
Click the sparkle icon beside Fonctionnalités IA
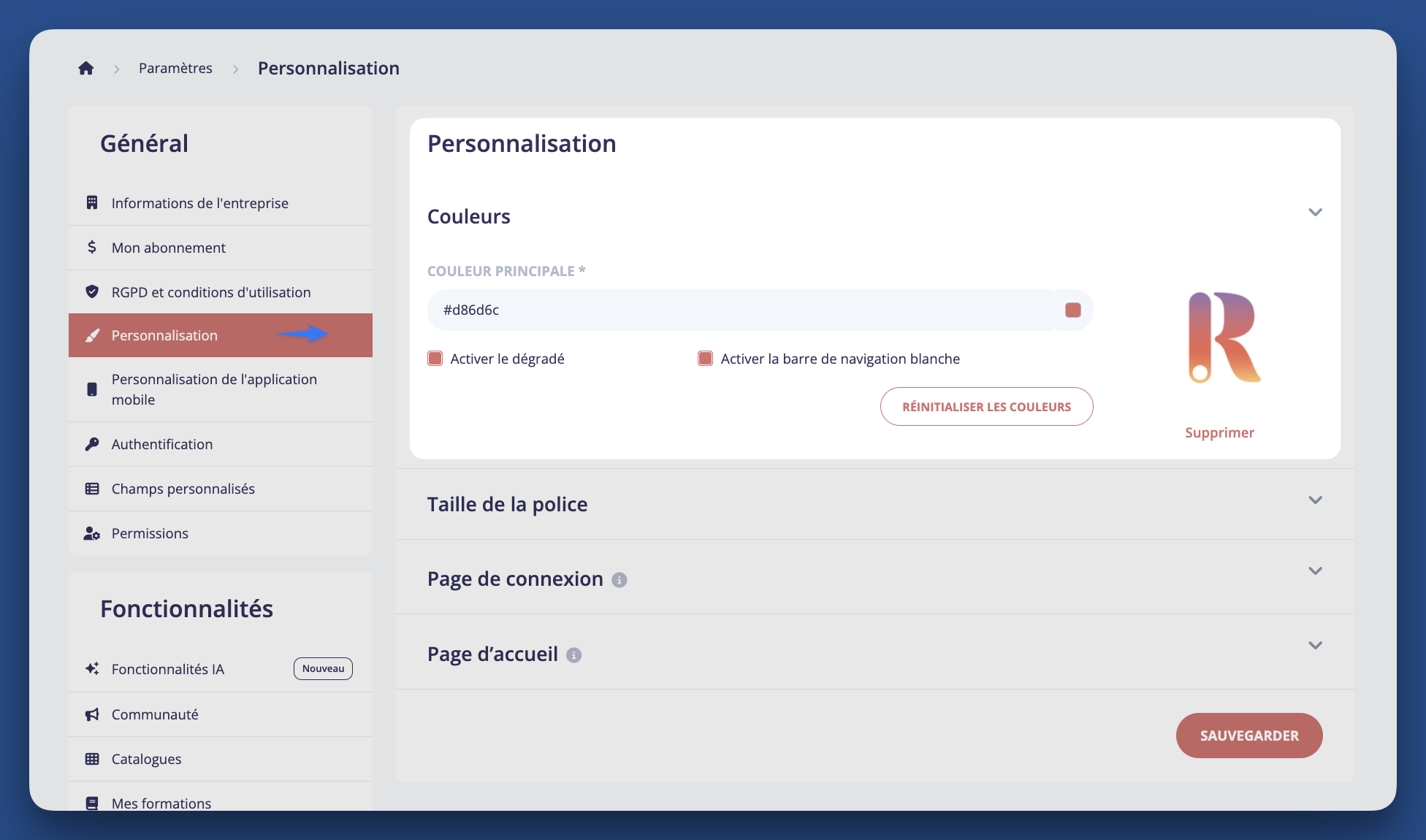[x=92, y=668]
